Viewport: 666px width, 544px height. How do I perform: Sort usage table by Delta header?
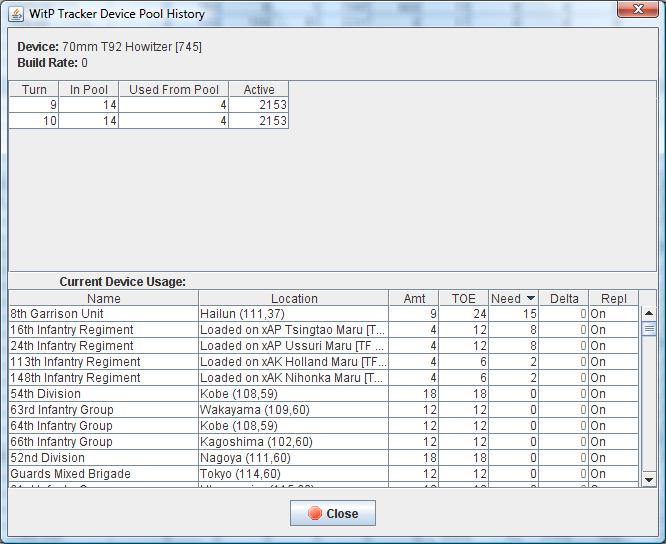pos(564,299)
